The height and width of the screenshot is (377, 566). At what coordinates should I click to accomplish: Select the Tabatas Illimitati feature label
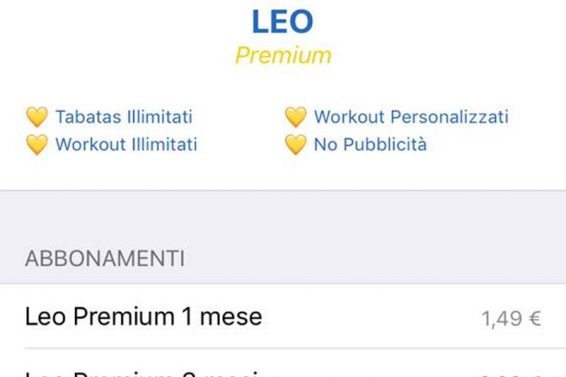124,117
